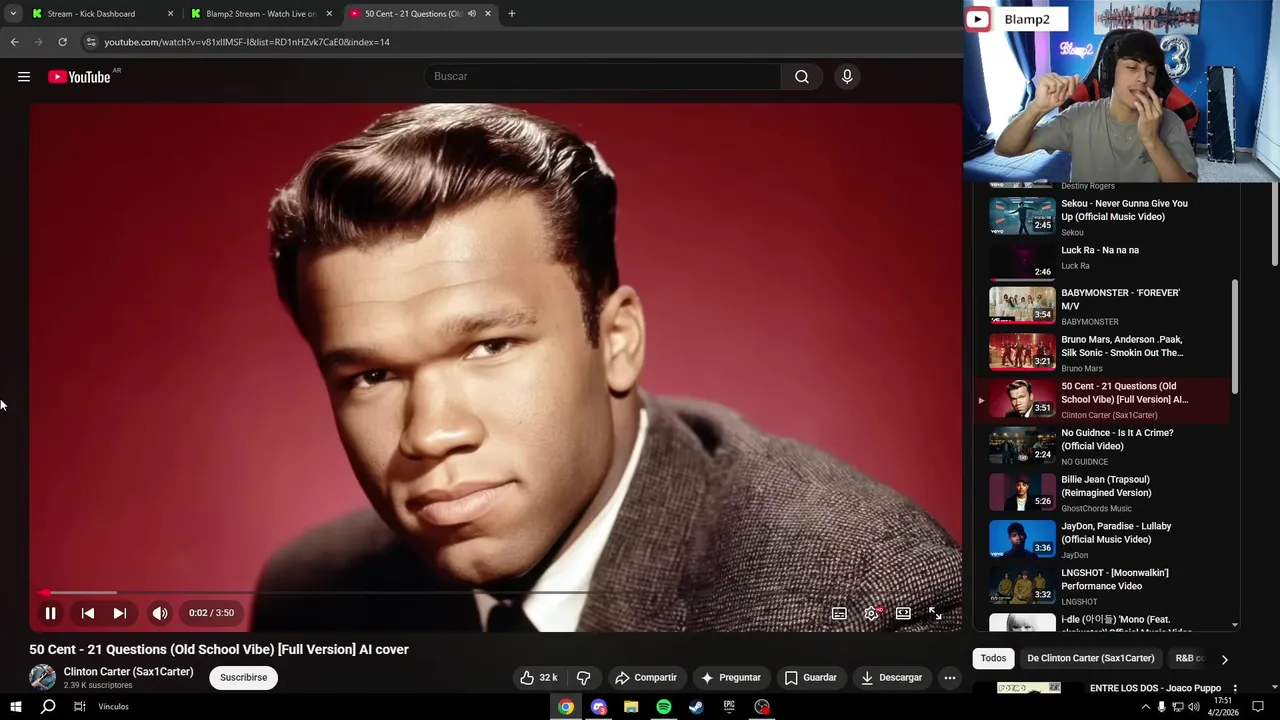Screen dimensions: 1280x720
Task: Click the search magnifier button
Action: 802,77
